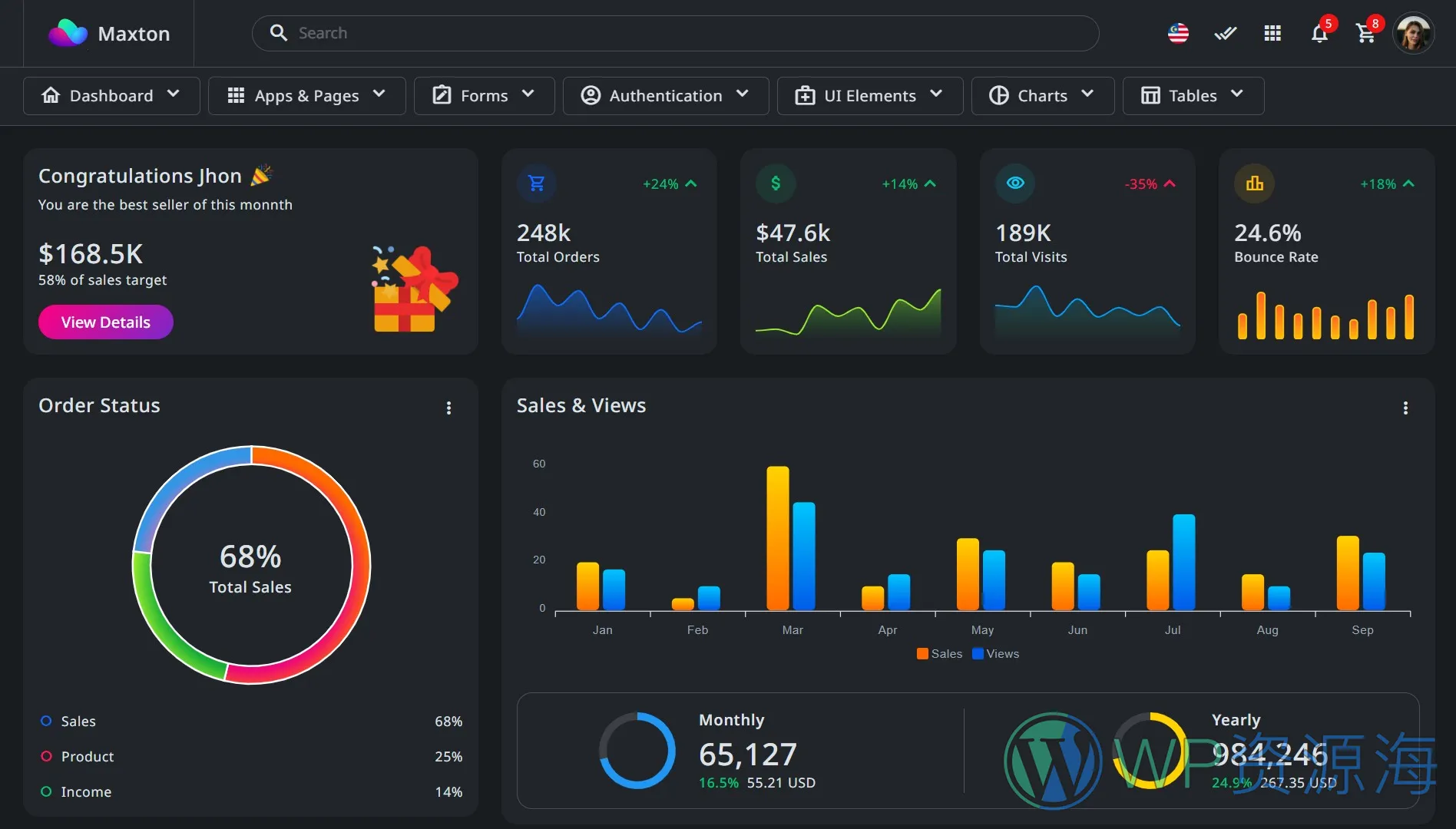
Task: Expand the Dashboard dropdown menu
Action: [x=111, y=95]
